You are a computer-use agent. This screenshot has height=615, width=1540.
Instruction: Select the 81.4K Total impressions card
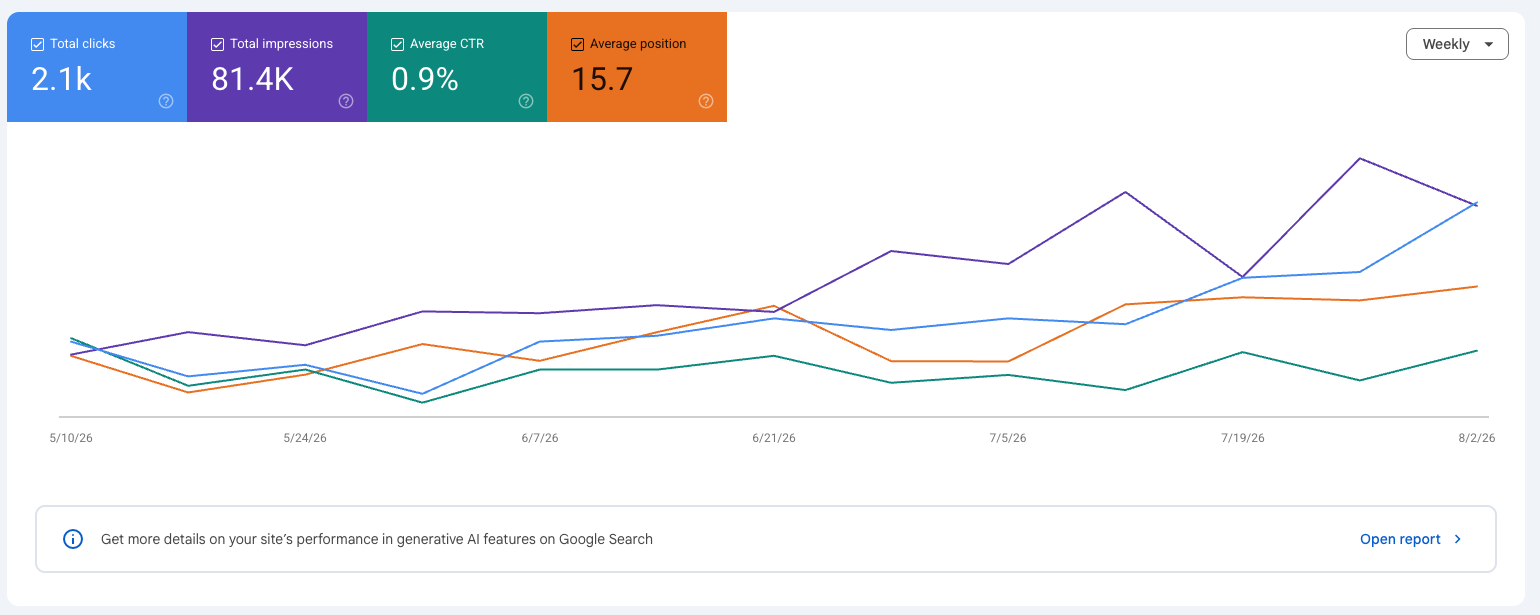(x=277, y=67)
